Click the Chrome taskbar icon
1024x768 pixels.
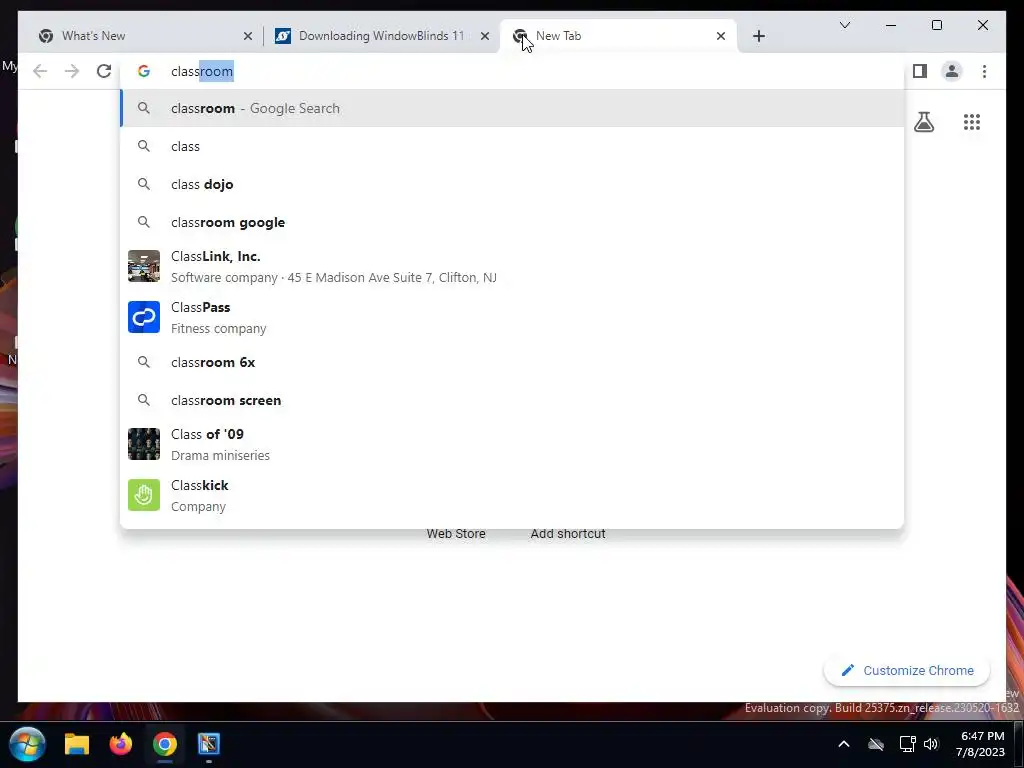(x=165, y=744)
